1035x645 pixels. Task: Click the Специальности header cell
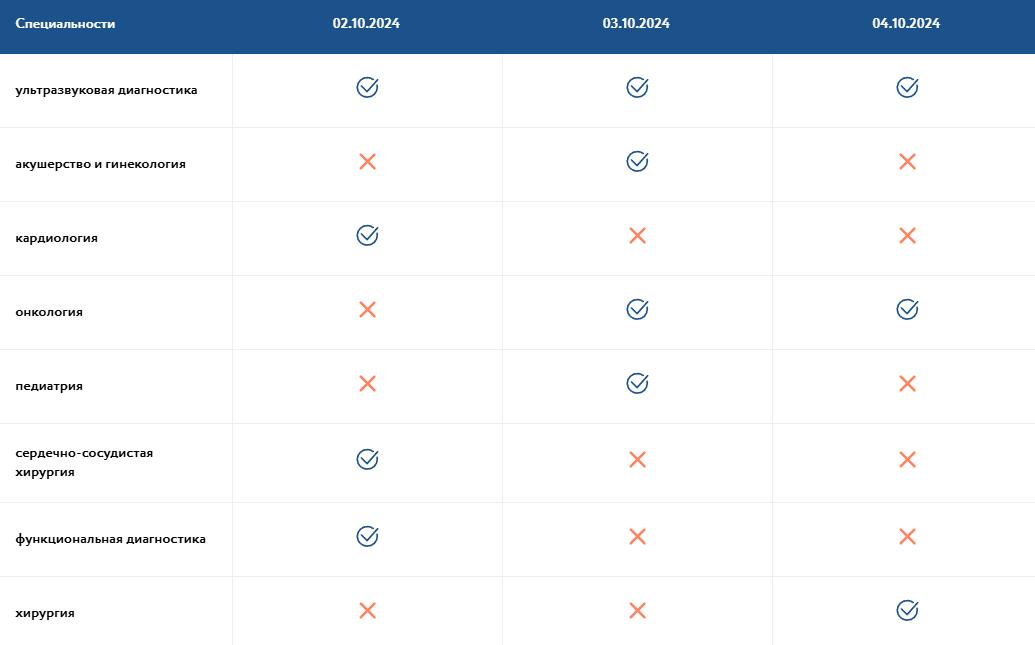65,24
